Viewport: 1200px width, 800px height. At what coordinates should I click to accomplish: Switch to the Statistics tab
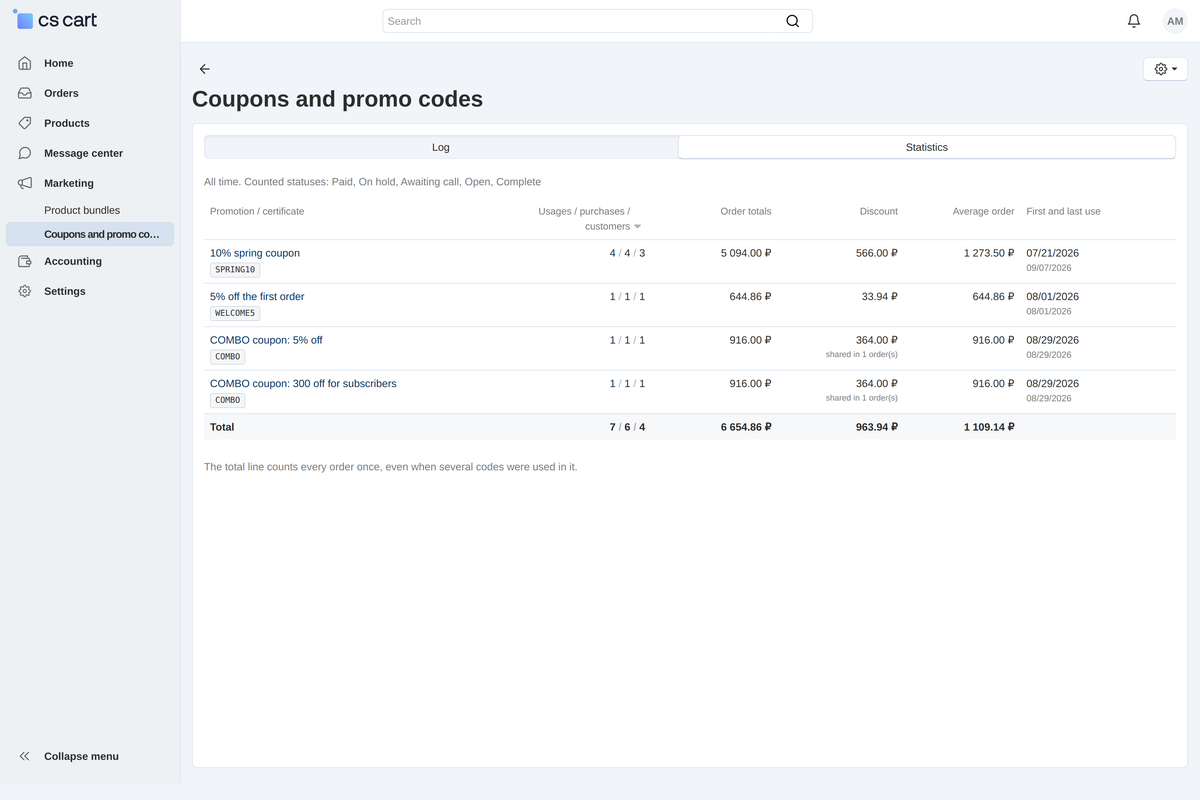click(x=926, y=147)
